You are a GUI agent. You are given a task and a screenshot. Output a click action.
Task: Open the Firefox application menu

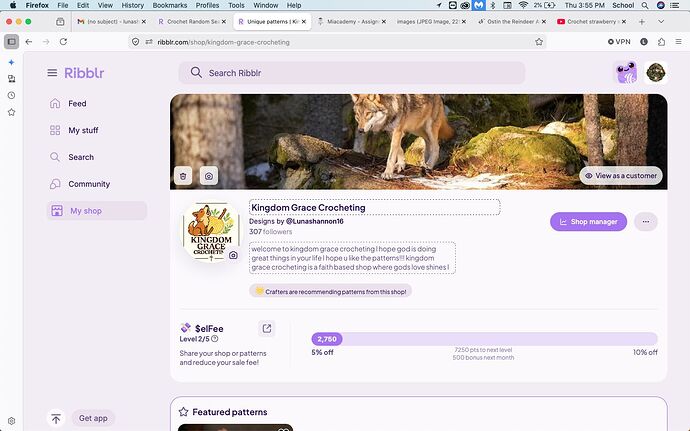click(679, 42)
